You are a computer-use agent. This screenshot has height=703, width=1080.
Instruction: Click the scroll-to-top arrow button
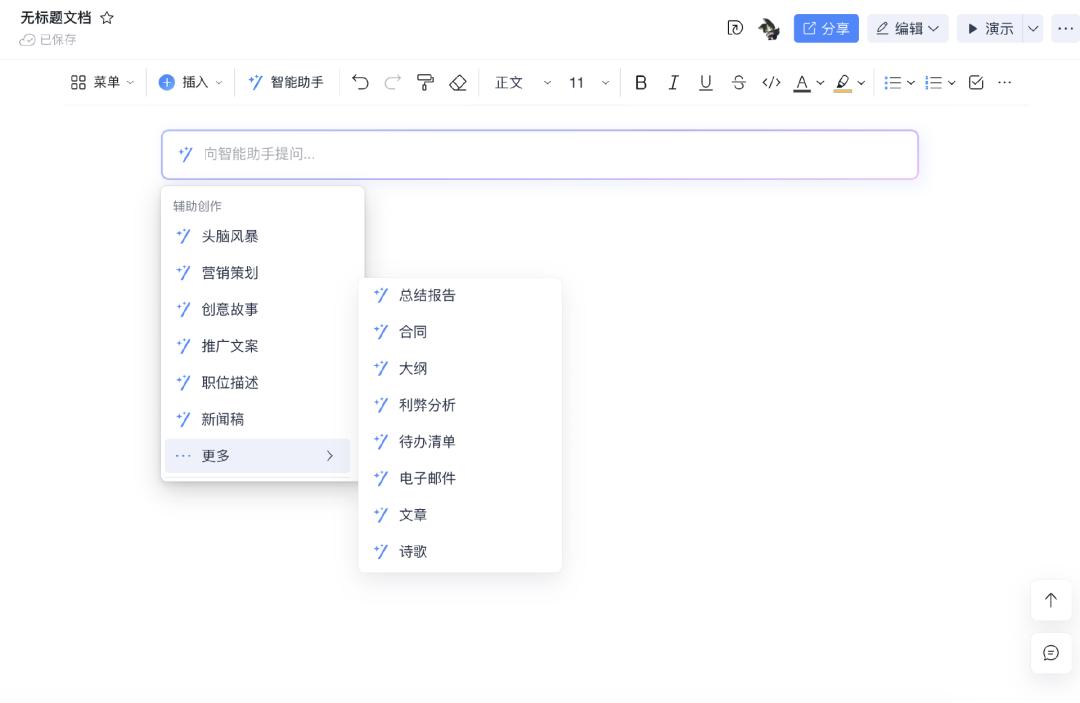coord(1051,600)
